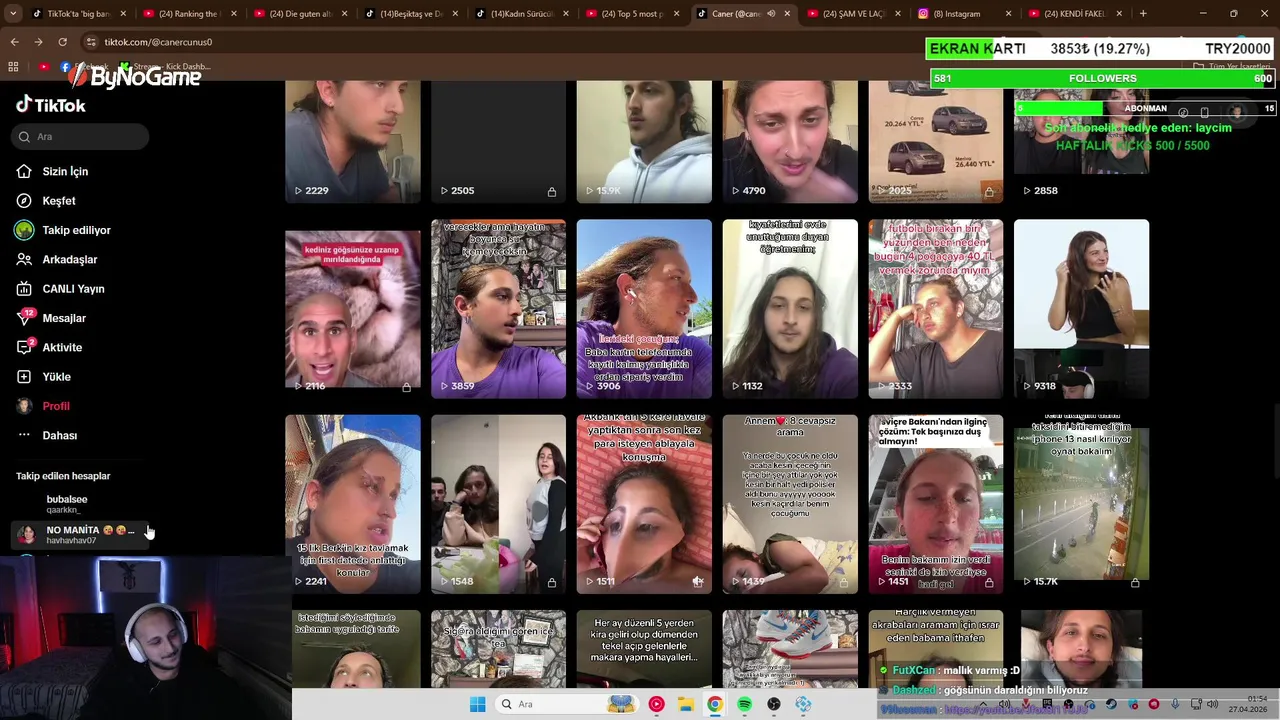Open YouTube Music from the taskbar
The width and height of the screenshot is (1280, 720).
[x=656, y=704]
